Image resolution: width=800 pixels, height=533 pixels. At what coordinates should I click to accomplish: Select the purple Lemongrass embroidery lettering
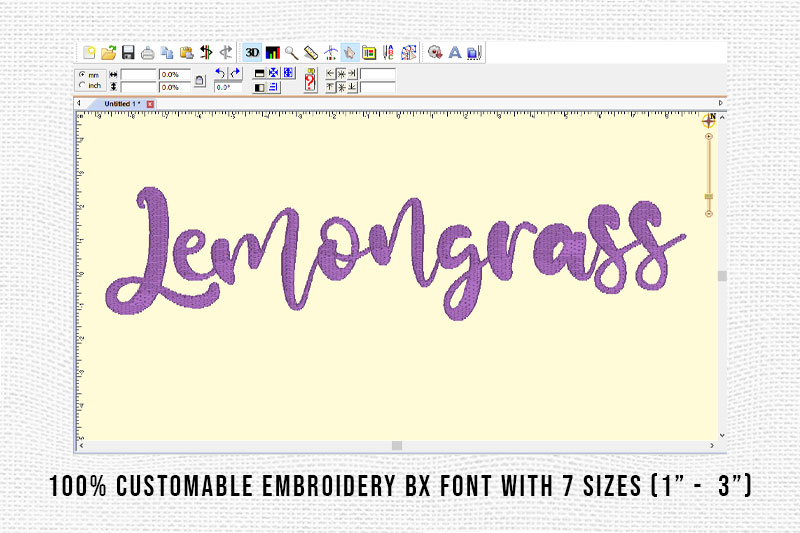395,253
